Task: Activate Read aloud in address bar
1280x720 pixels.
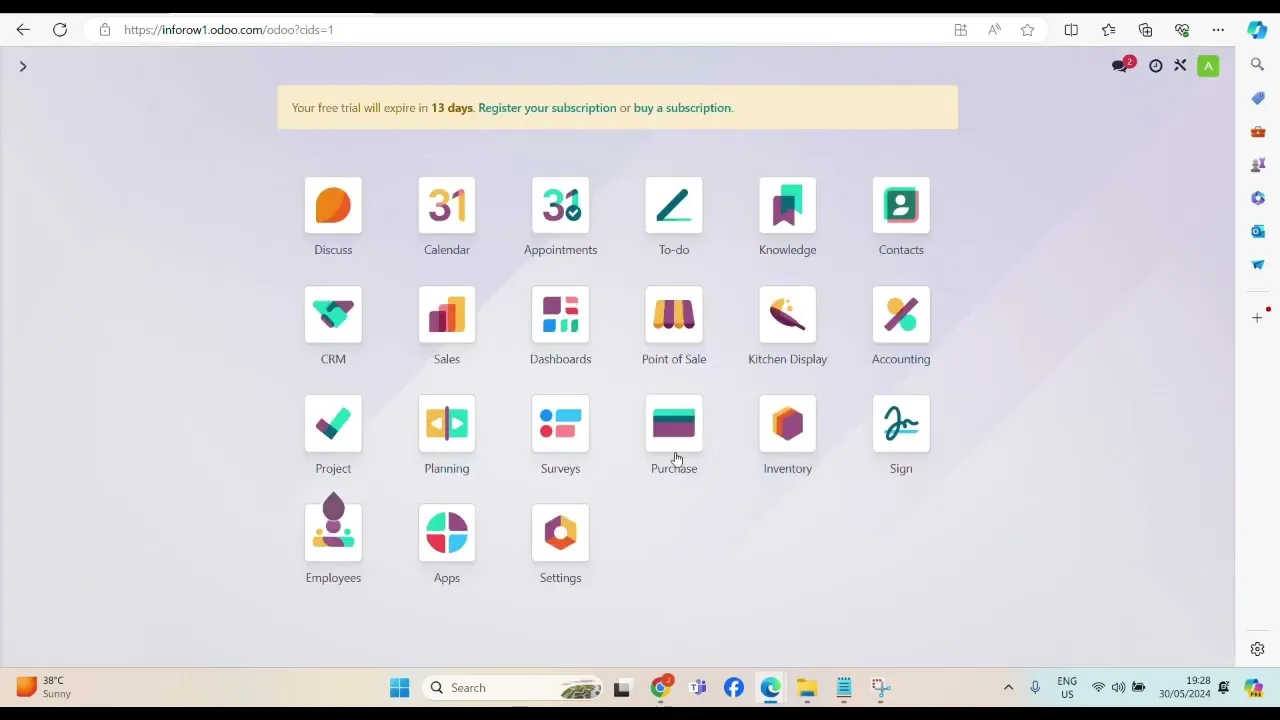Action: click(994, 30)
